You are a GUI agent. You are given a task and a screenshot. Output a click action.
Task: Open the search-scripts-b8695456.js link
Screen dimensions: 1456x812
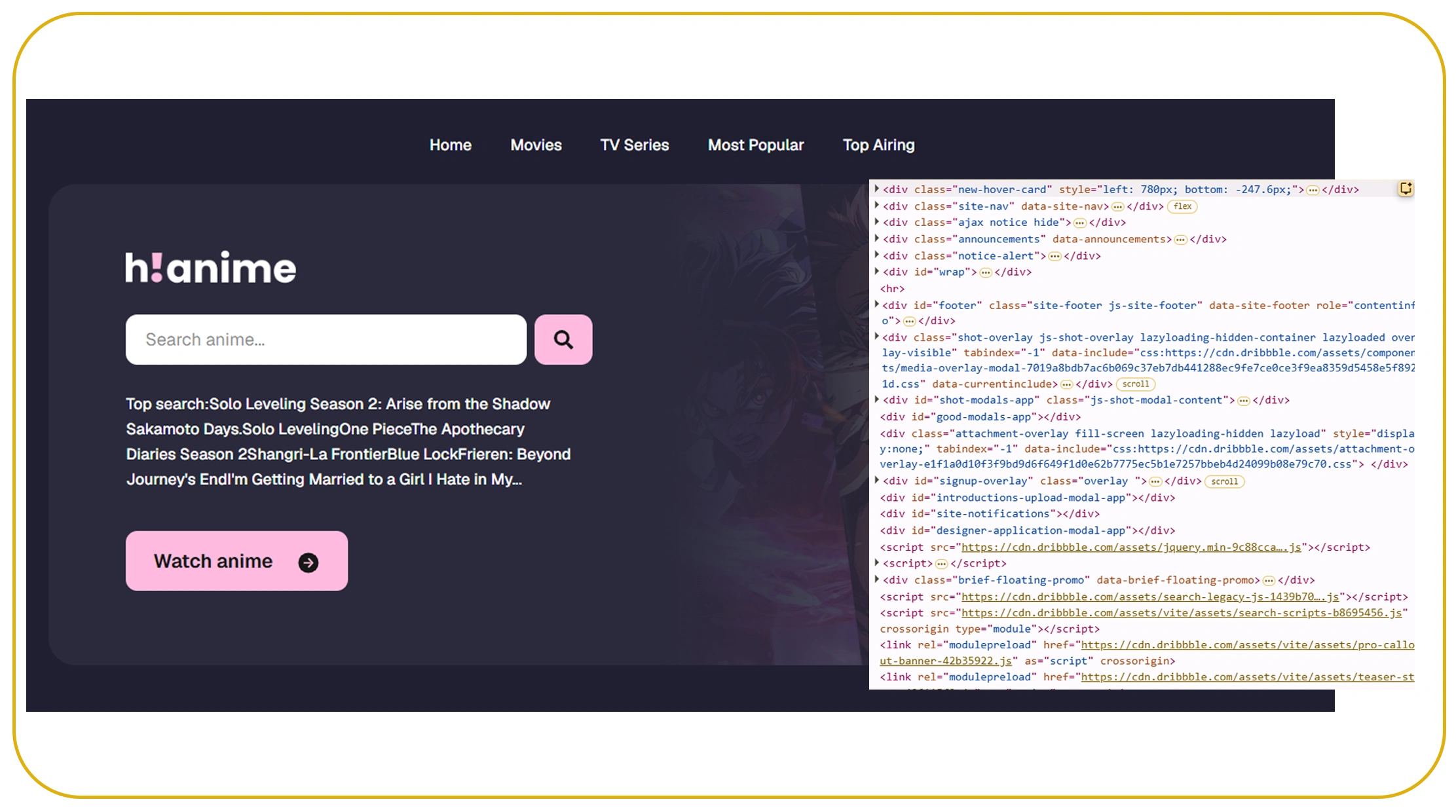tap(1182, 613)
